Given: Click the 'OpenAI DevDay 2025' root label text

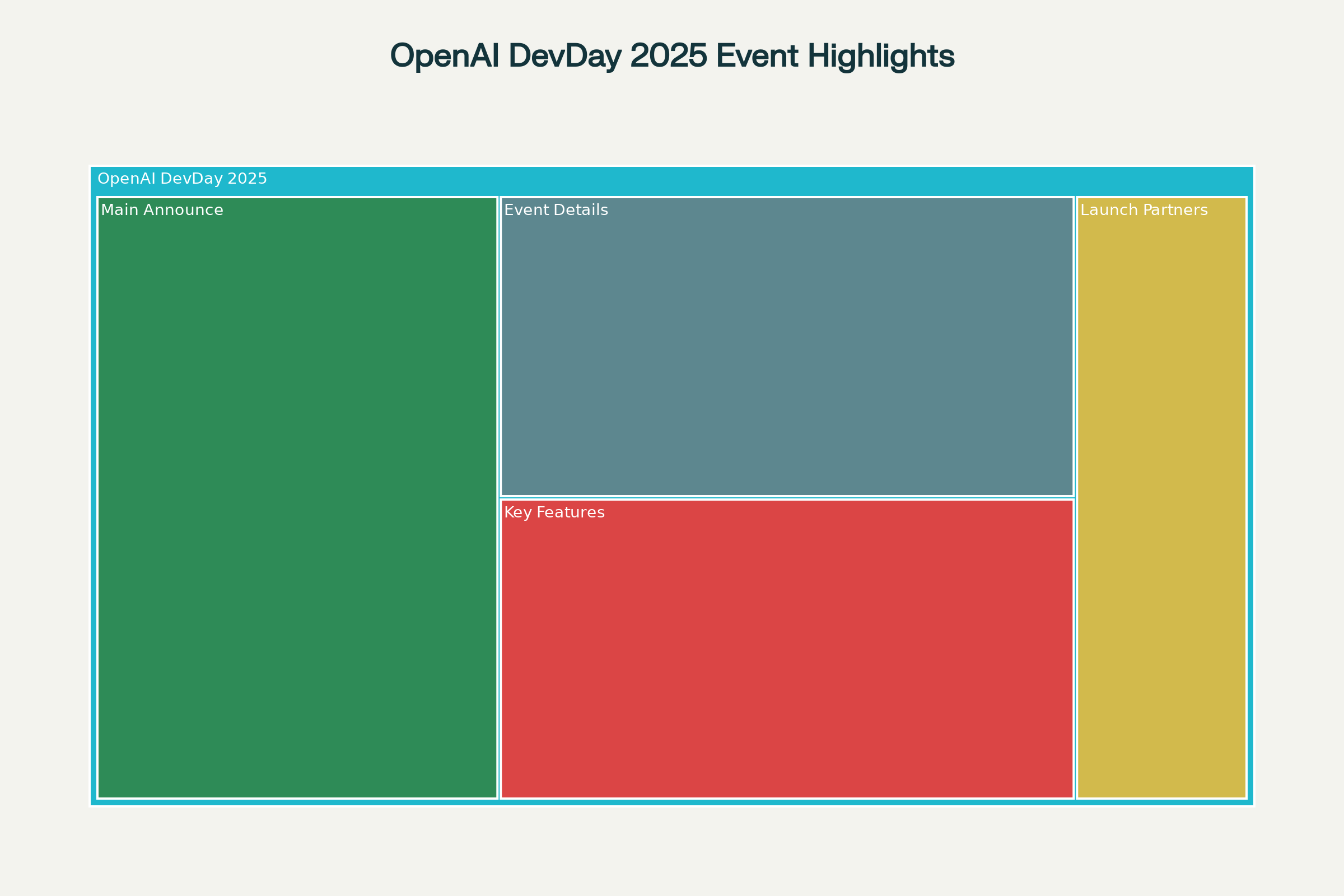Looking at the screenshot, I should pyautogui.click(x=183, y=179).
